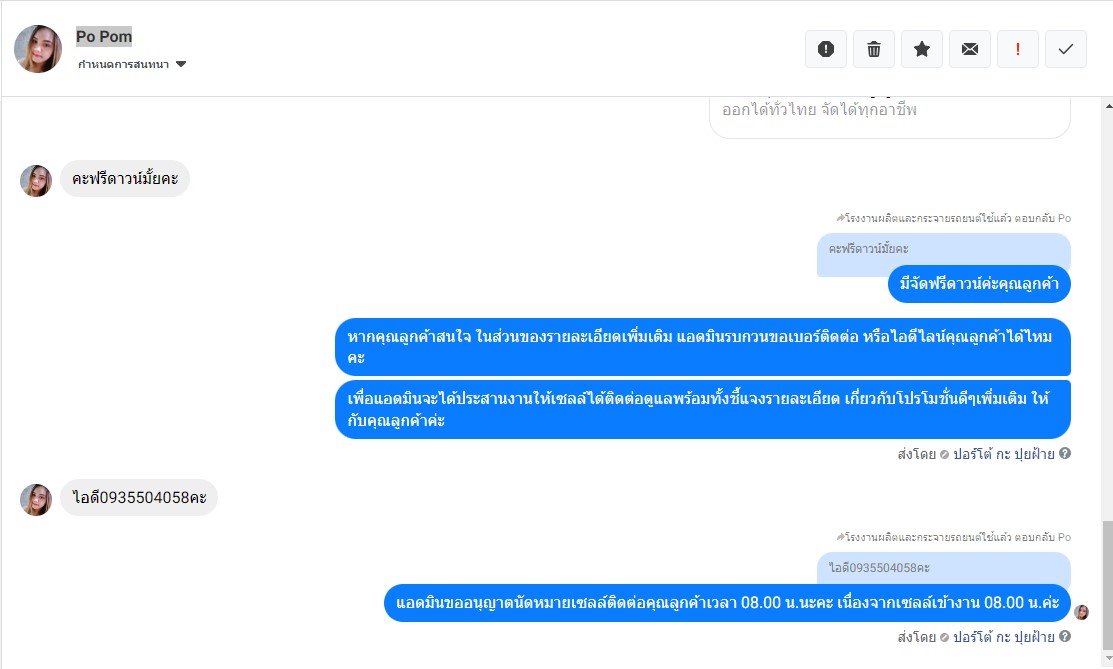Delete conversation with the trash icon

point(874,49)
